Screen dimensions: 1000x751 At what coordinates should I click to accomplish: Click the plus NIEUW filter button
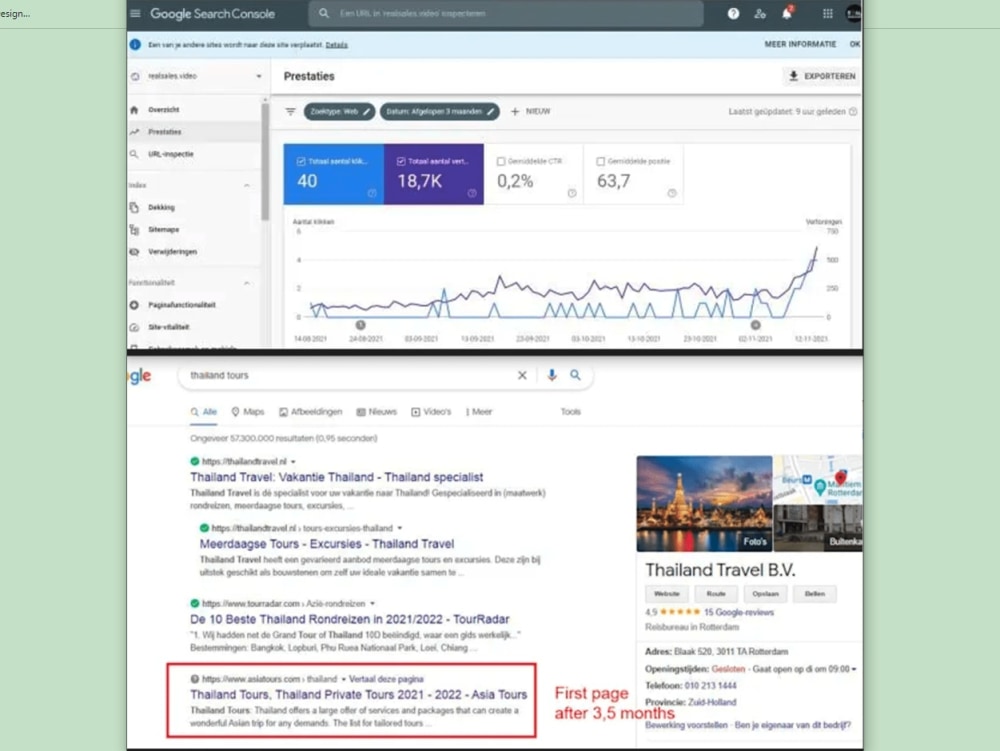click(x=531, y=112)
